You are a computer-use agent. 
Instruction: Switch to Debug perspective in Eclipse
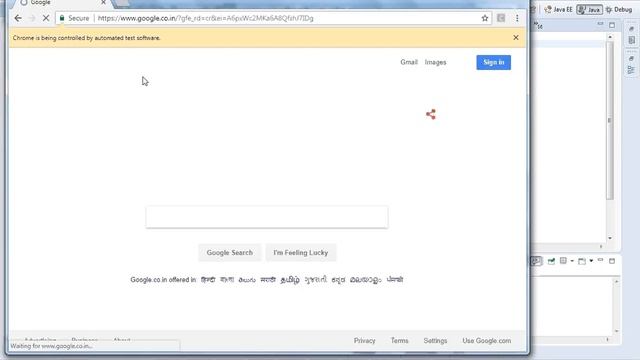[619, 9]
